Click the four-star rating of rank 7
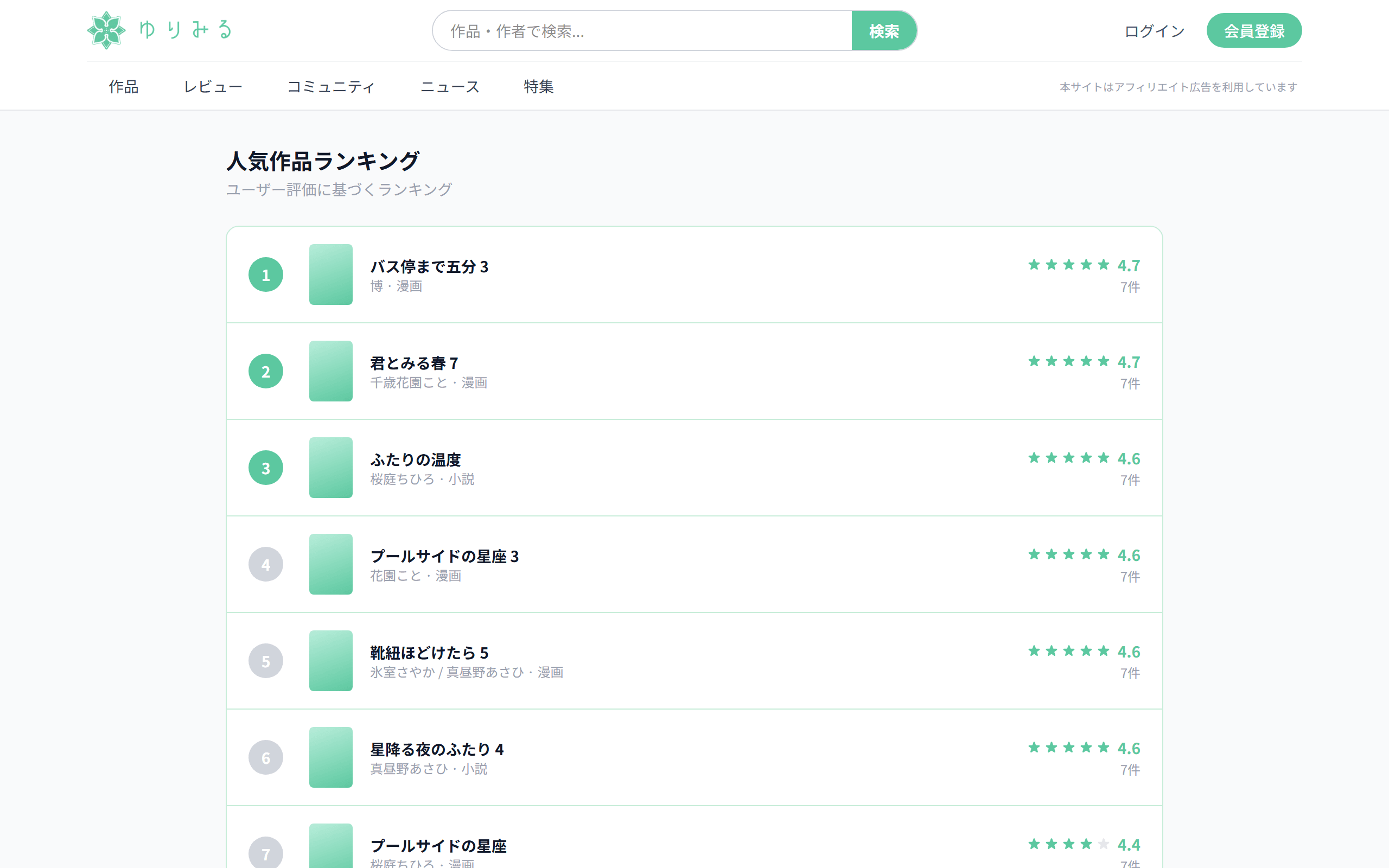 pyautogui.click(x=1069, y=844)
